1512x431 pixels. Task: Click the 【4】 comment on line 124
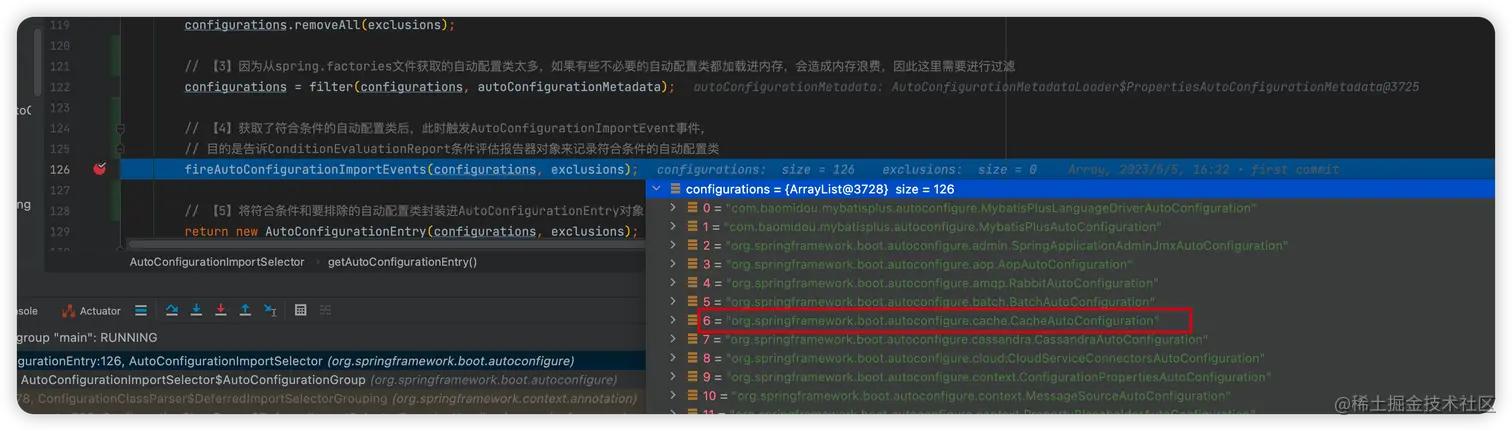[445, 128]
